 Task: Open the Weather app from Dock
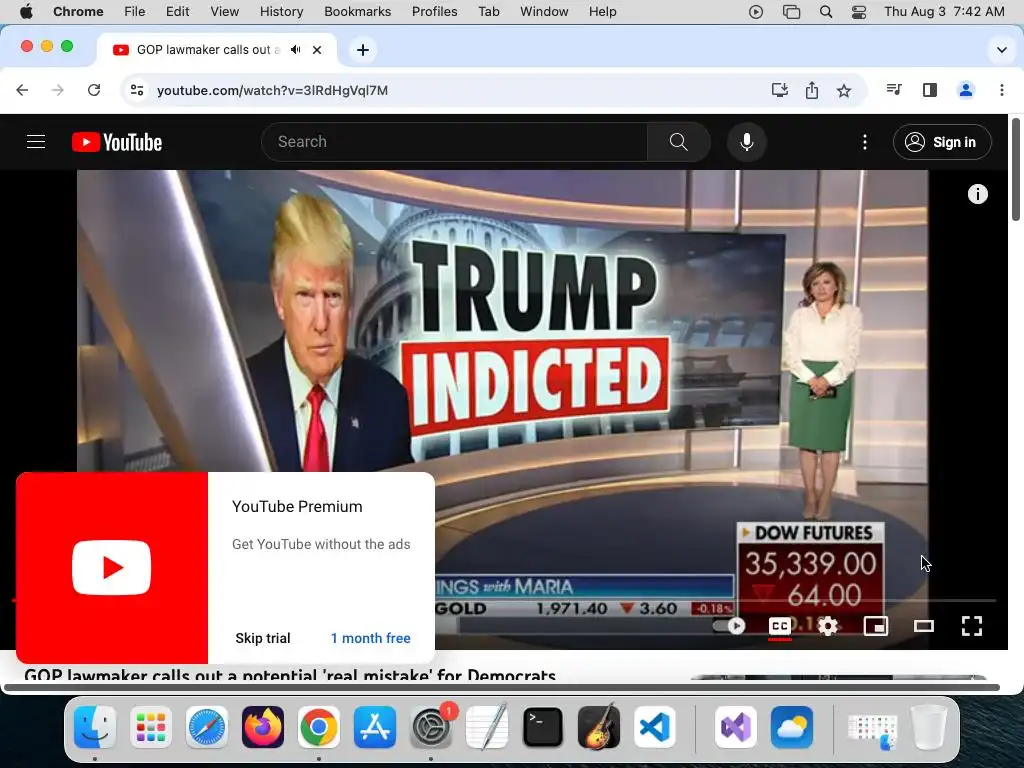click(792, 727)
